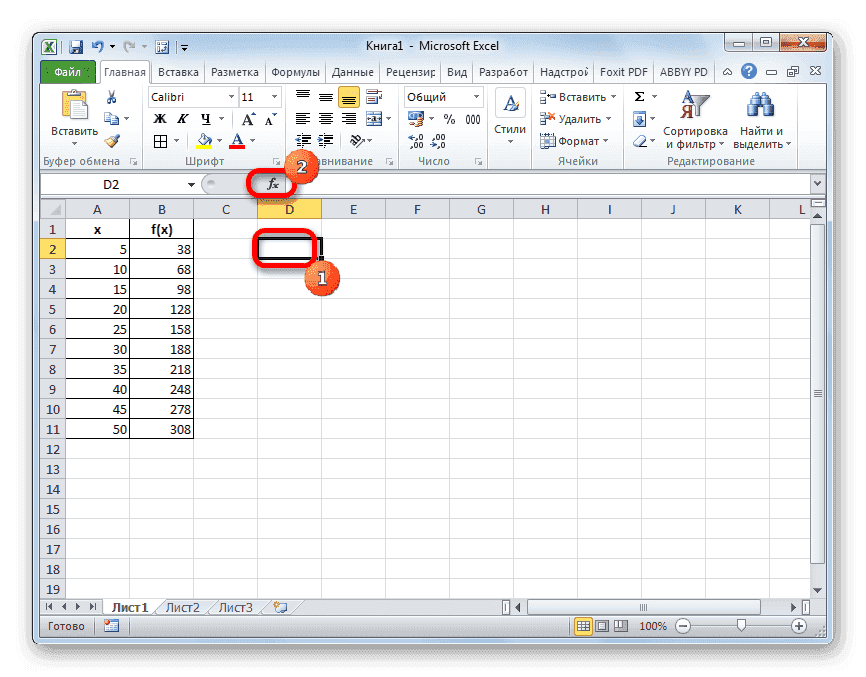The width and height of the screenshot is (866, 677).
Task: Switch to sheet Лист2
Action: [x=185, y=606]
